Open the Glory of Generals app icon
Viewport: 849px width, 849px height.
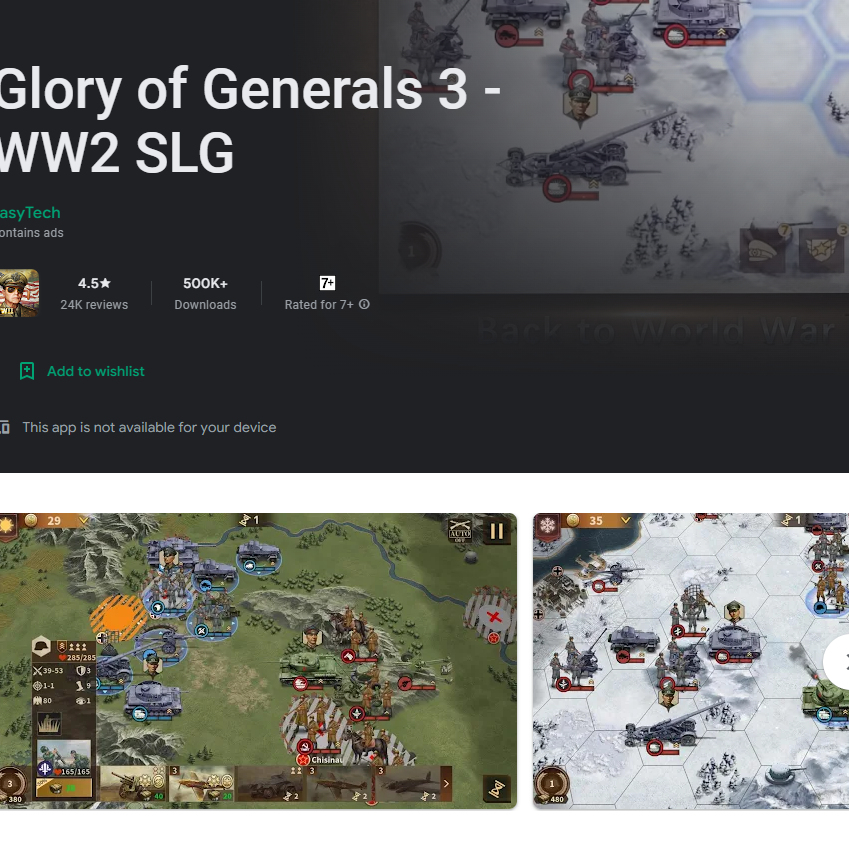point(19,293)
